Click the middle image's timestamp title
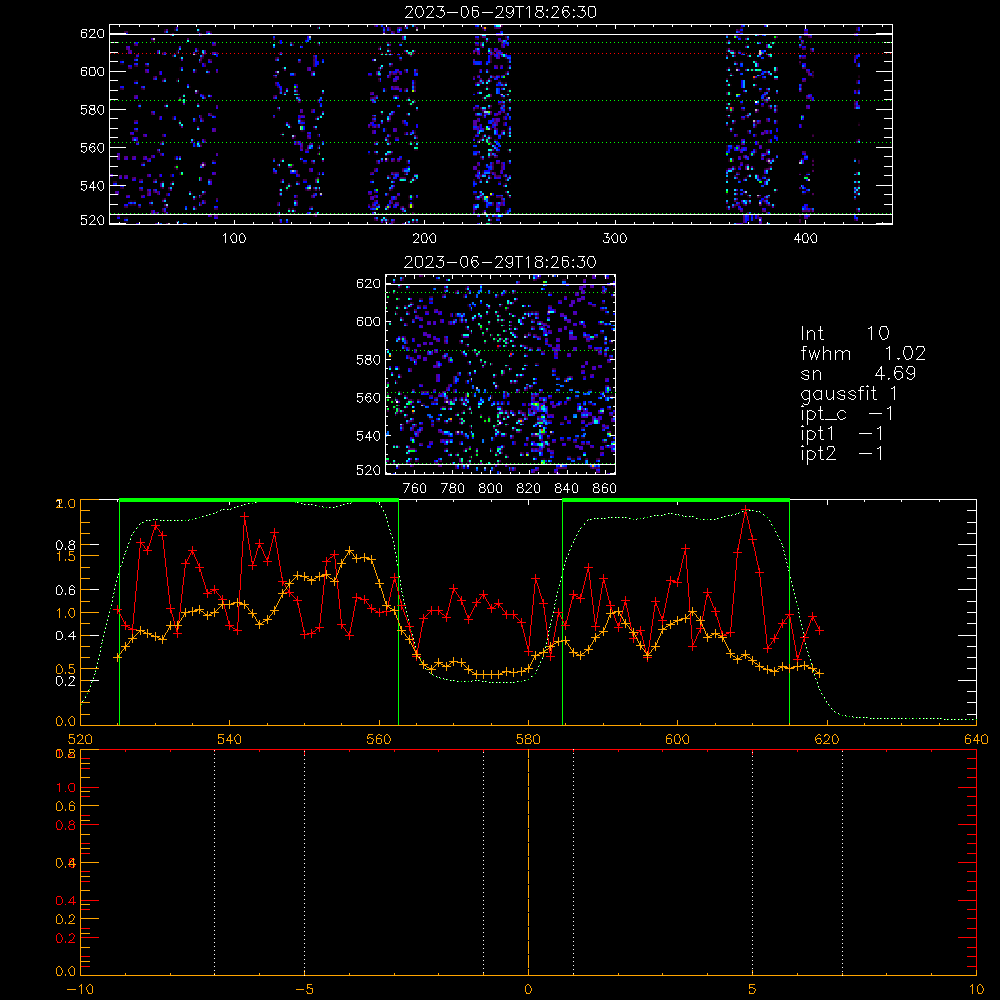Image resolution: width=1000 pixels, height=1000 pixels. pos(500,261)
